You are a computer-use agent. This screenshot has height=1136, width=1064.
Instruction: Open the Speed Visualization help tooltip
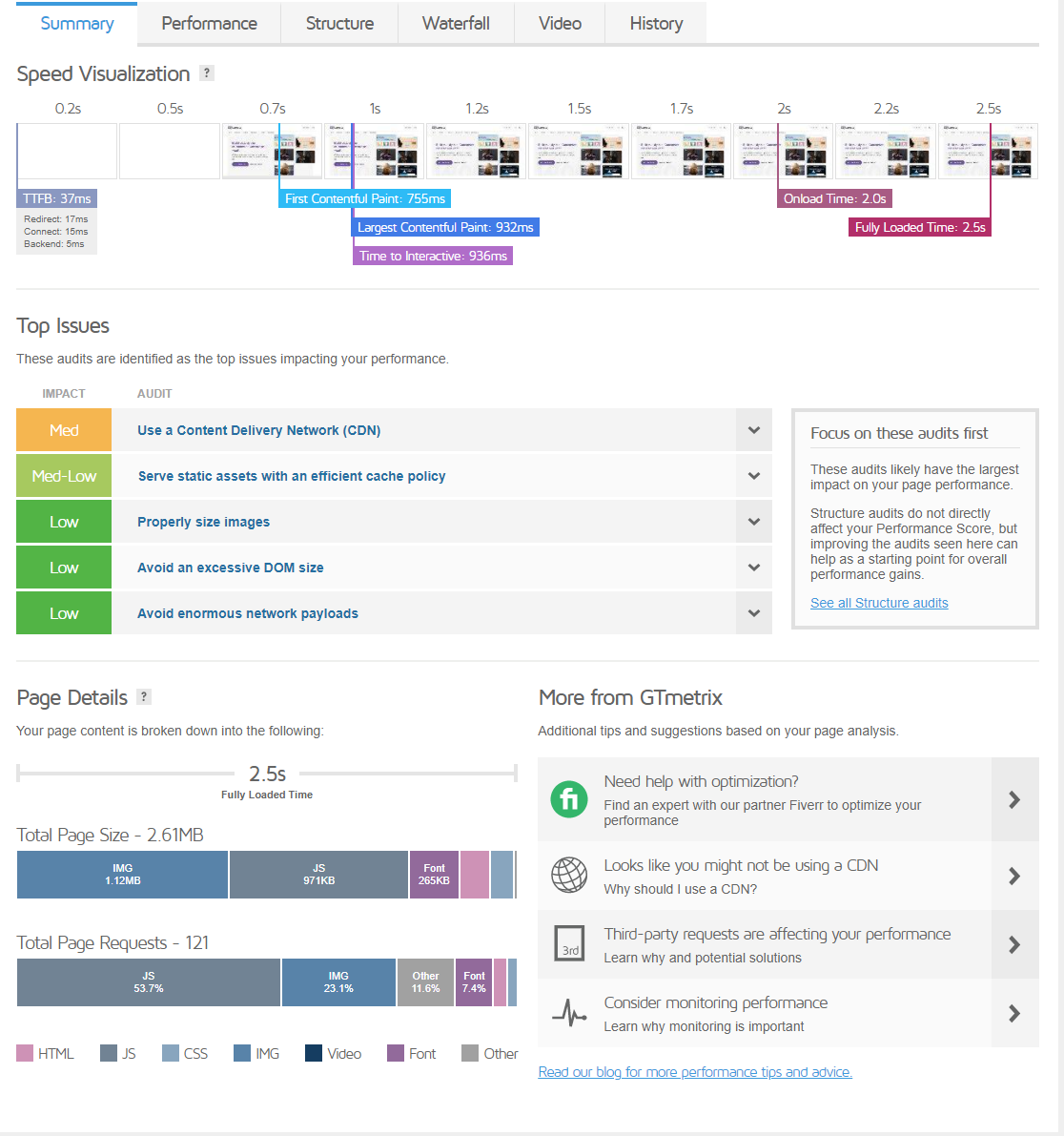pyautogui.click(x=206, y=73)
